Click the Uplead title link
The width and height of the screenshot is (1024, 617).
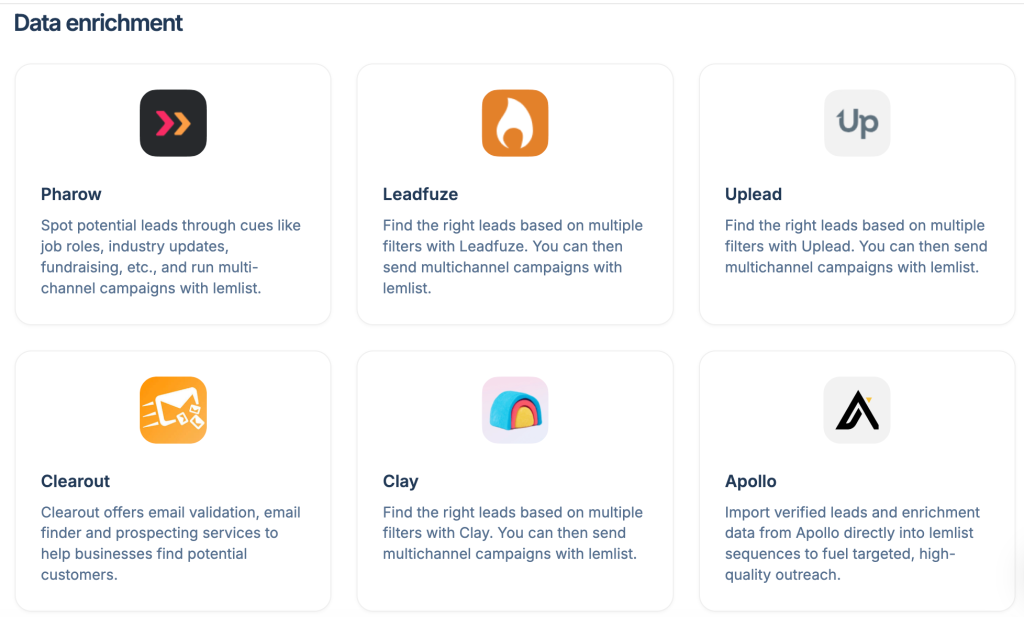click(753, 194)
